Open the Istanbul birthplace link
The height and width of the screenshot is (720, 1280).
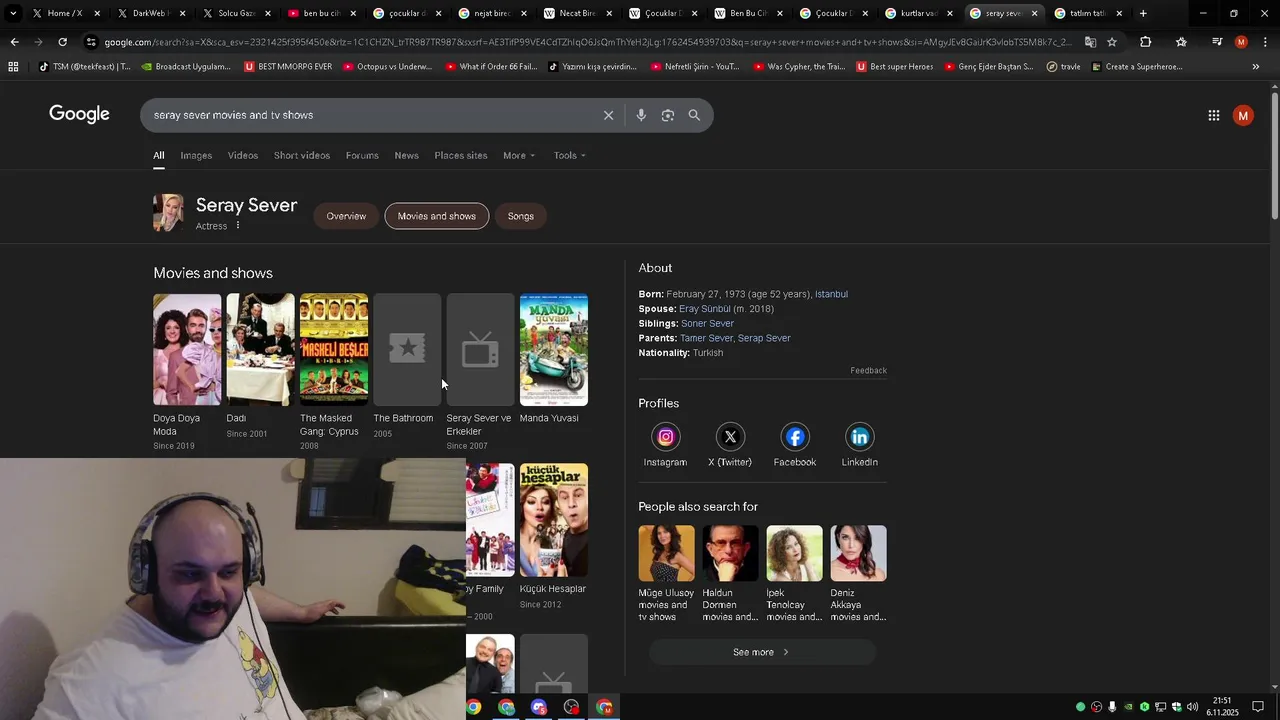coord(831,294)
